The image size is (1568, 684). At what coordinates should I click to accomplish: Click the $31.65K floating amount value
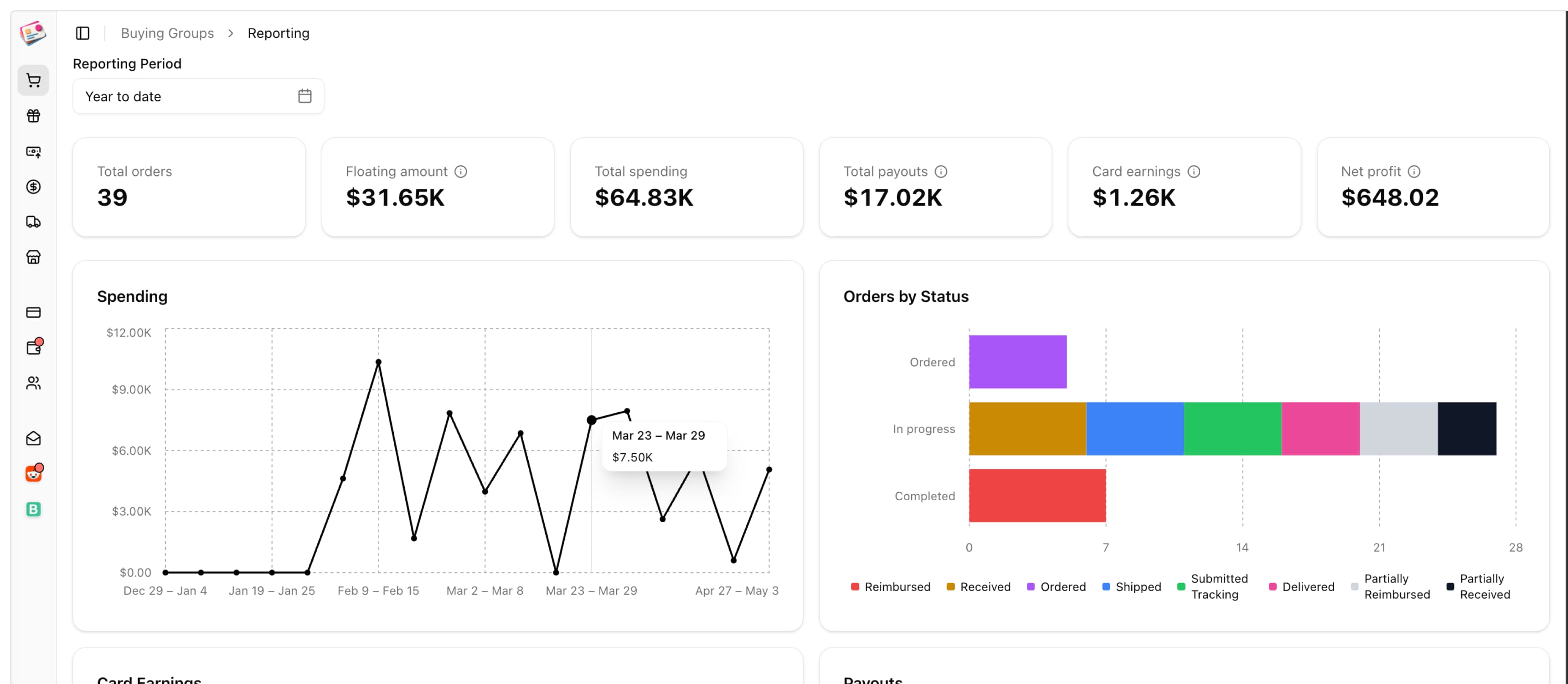(x=395, y=197)
